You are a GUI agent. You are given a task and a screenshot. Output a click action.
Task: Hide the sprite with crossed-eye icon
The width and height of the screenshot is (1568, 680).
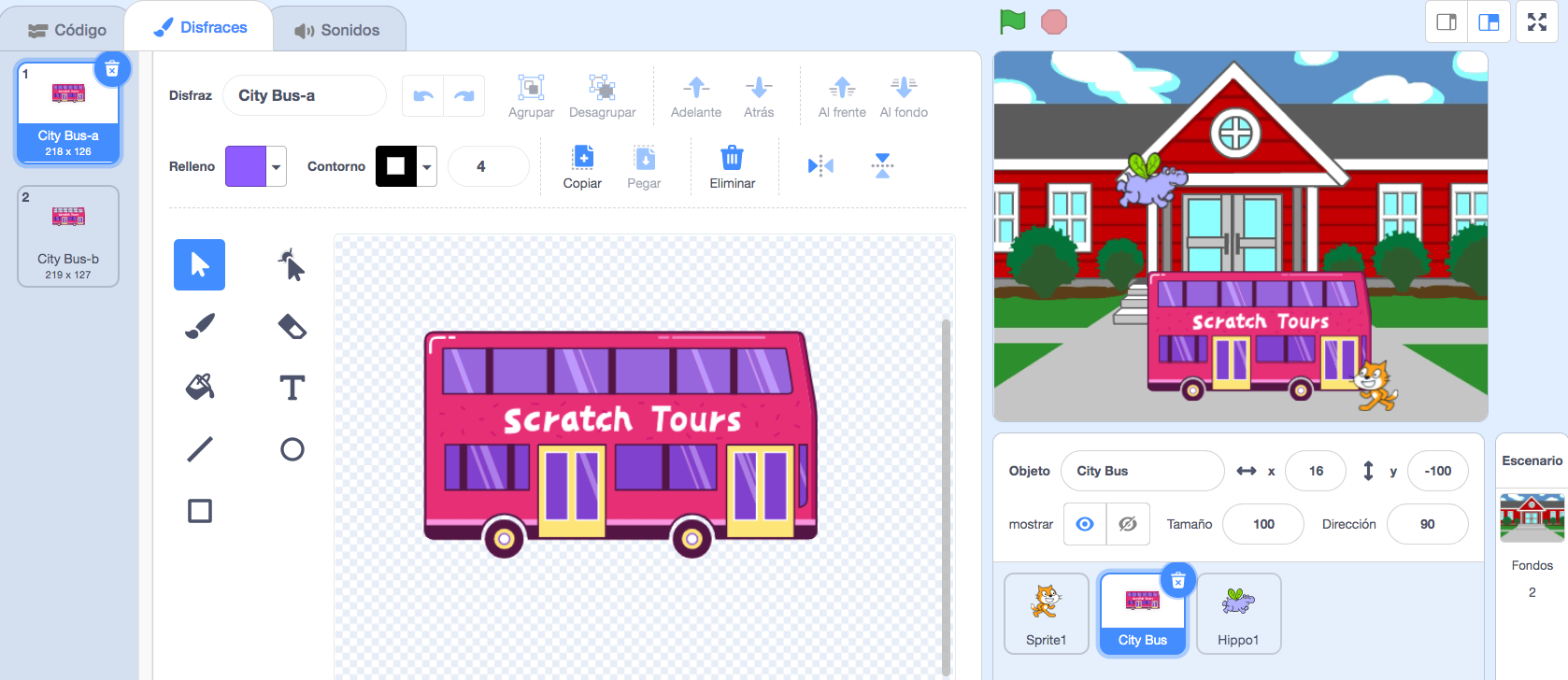coord(1128,524)
